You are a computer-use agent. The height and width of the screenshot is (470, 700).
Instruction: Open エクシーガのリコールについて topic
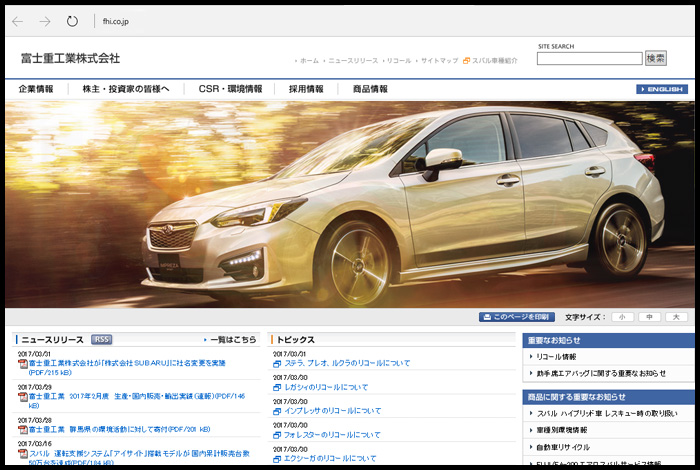(330, 458)
